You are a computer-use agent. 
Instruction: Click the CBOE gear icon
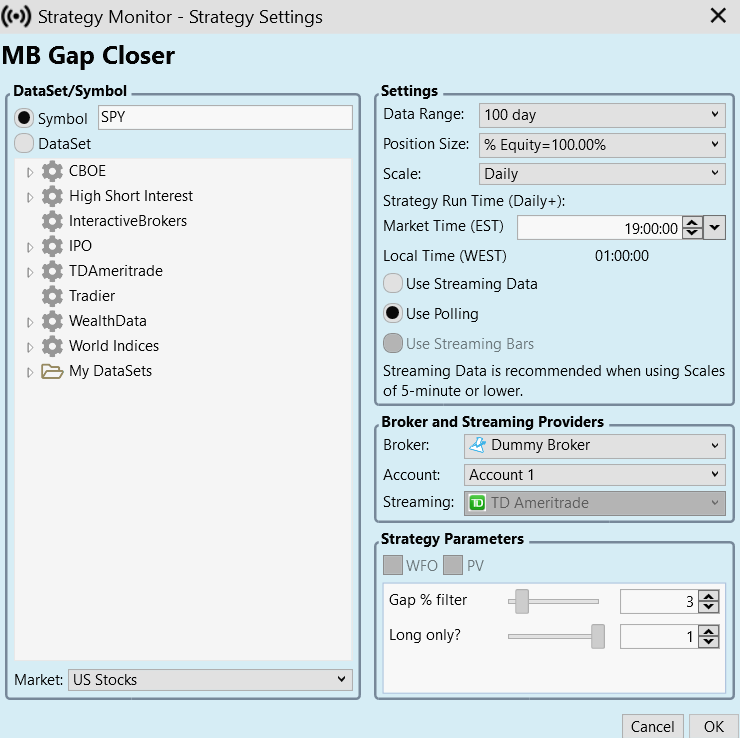52,171
